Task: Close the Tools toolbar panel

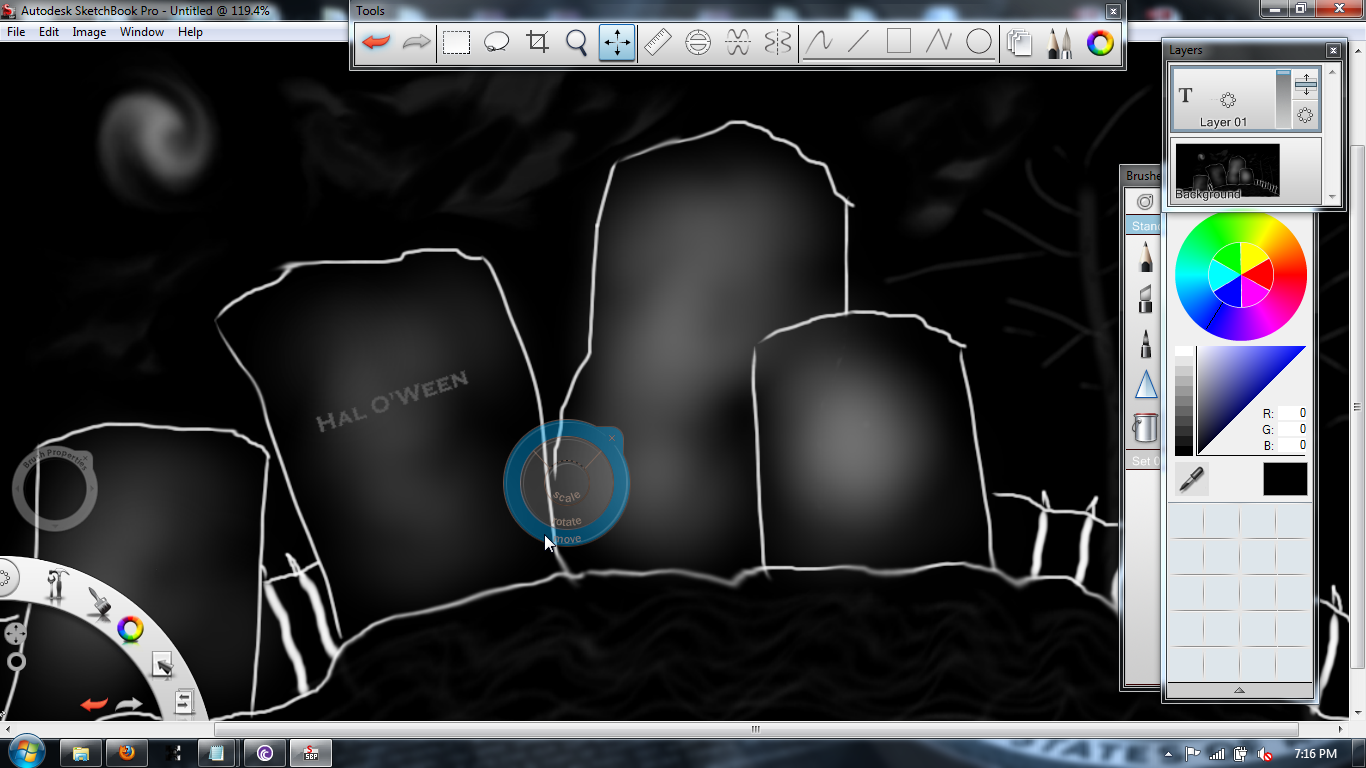Action: (x=1113, y=11)
